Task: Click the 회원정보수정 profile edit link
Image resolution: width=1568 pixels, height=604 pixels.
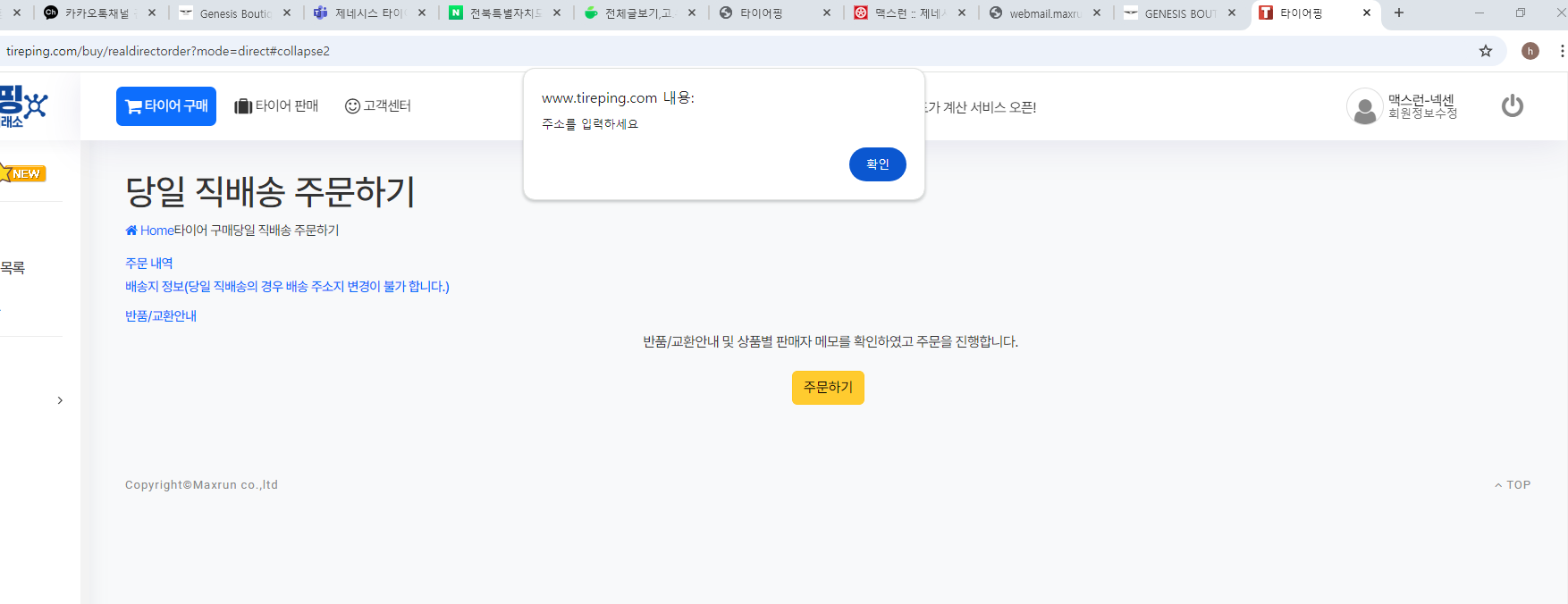Action: tap(1422, 113)
